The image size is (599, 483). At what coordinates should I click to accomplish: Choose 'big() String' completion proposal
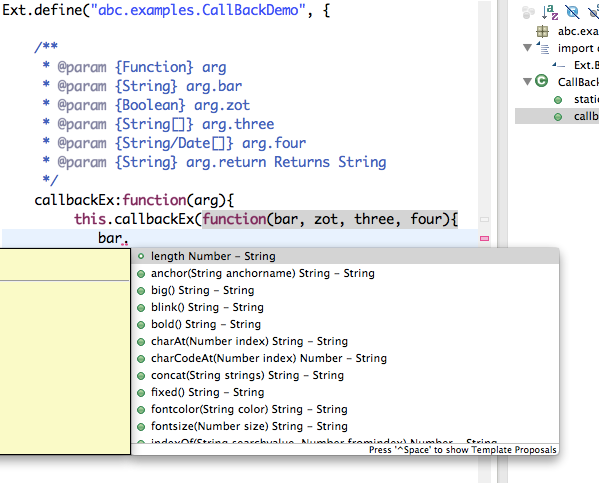click(x=345, y=290)
